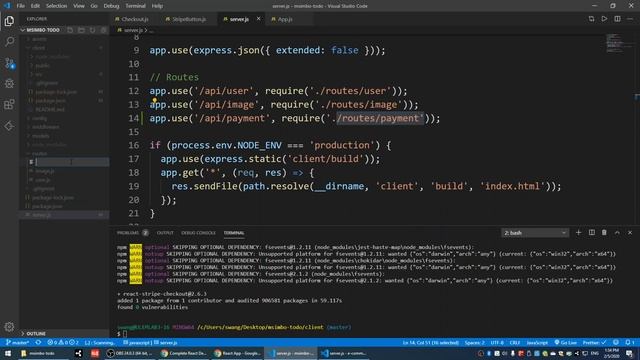
Task: Open the Terminal menu
Action: click(136, 6)
